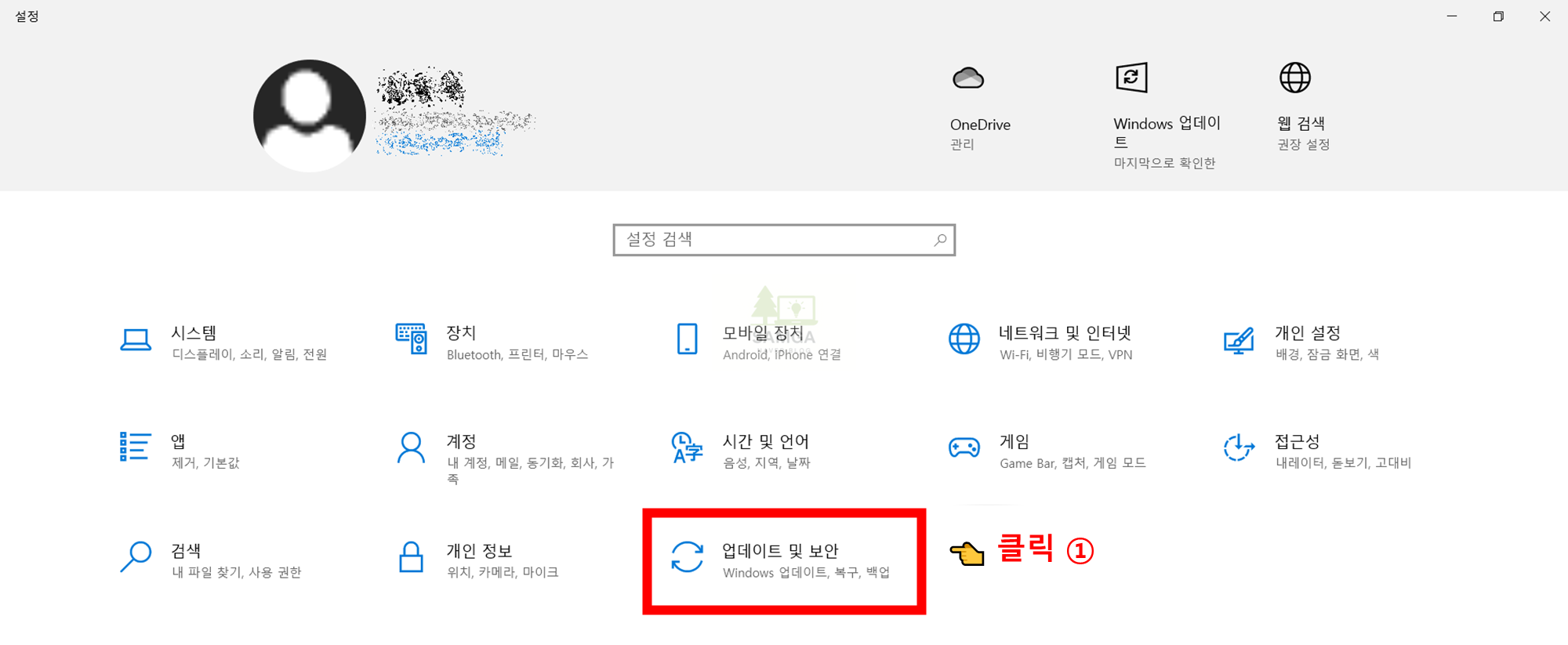This screenshot has width=1568, height=645.
Task: Open the 장치 devices icon
Action: [411, 339]
